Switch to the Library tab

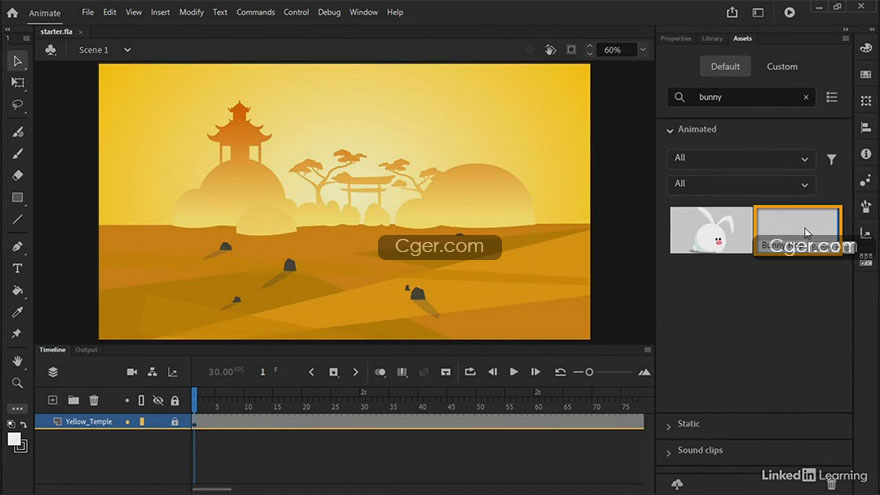point(712,38)
